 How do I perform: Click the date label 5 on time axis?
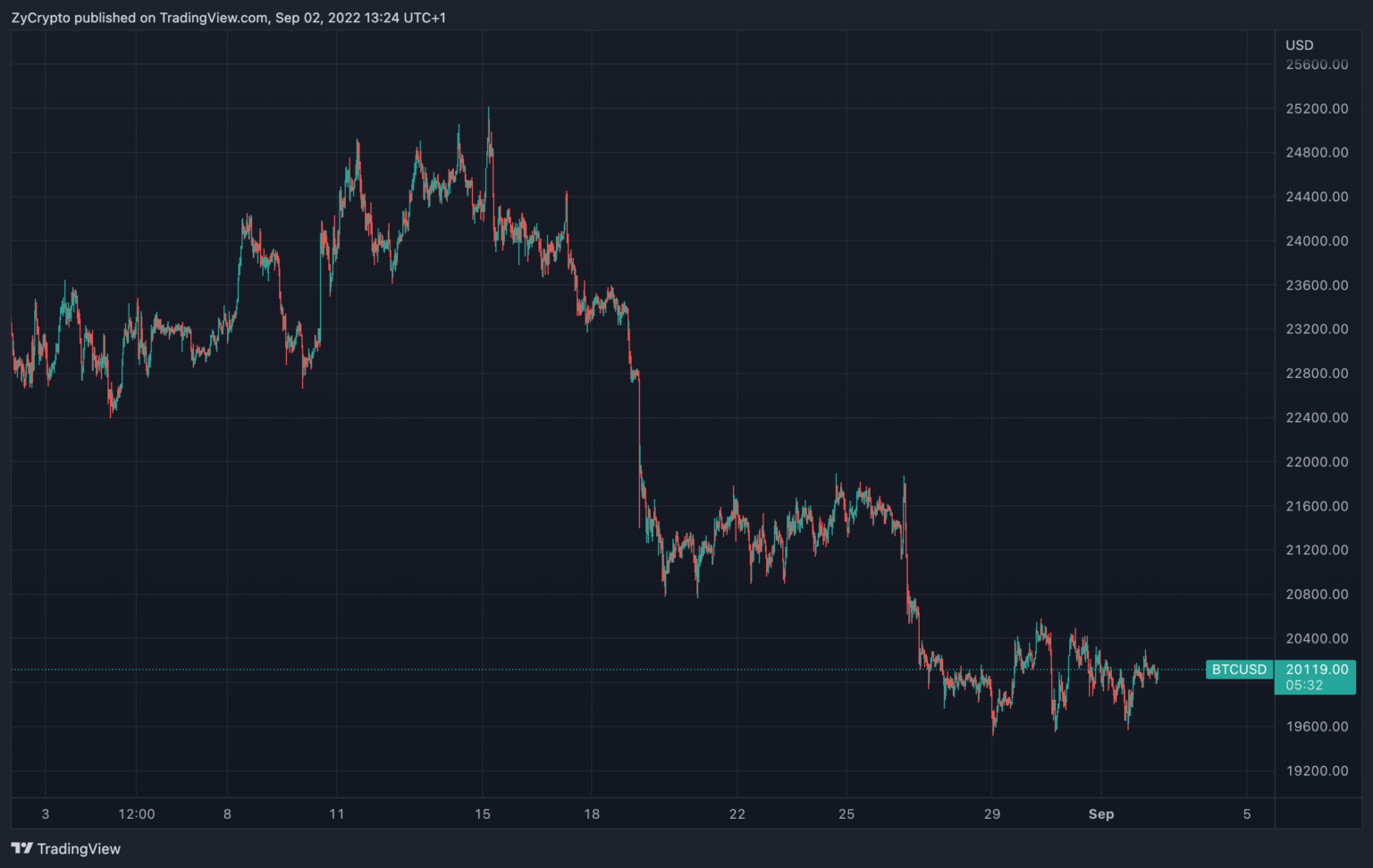pos(1247,814)
